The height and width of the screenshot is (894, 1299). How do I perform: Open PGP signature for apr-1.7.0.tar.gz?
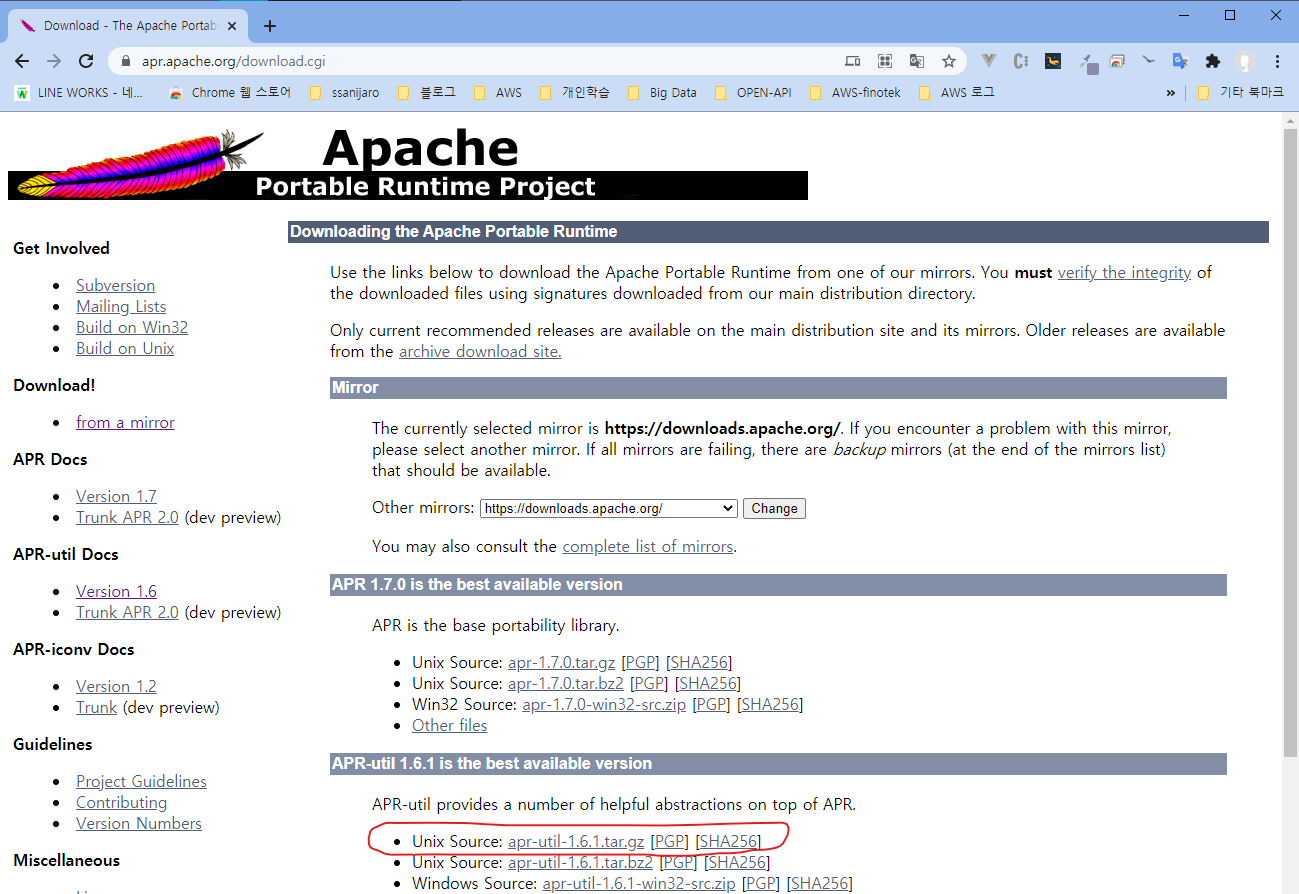pyautogui.click(x=641, y=662)
